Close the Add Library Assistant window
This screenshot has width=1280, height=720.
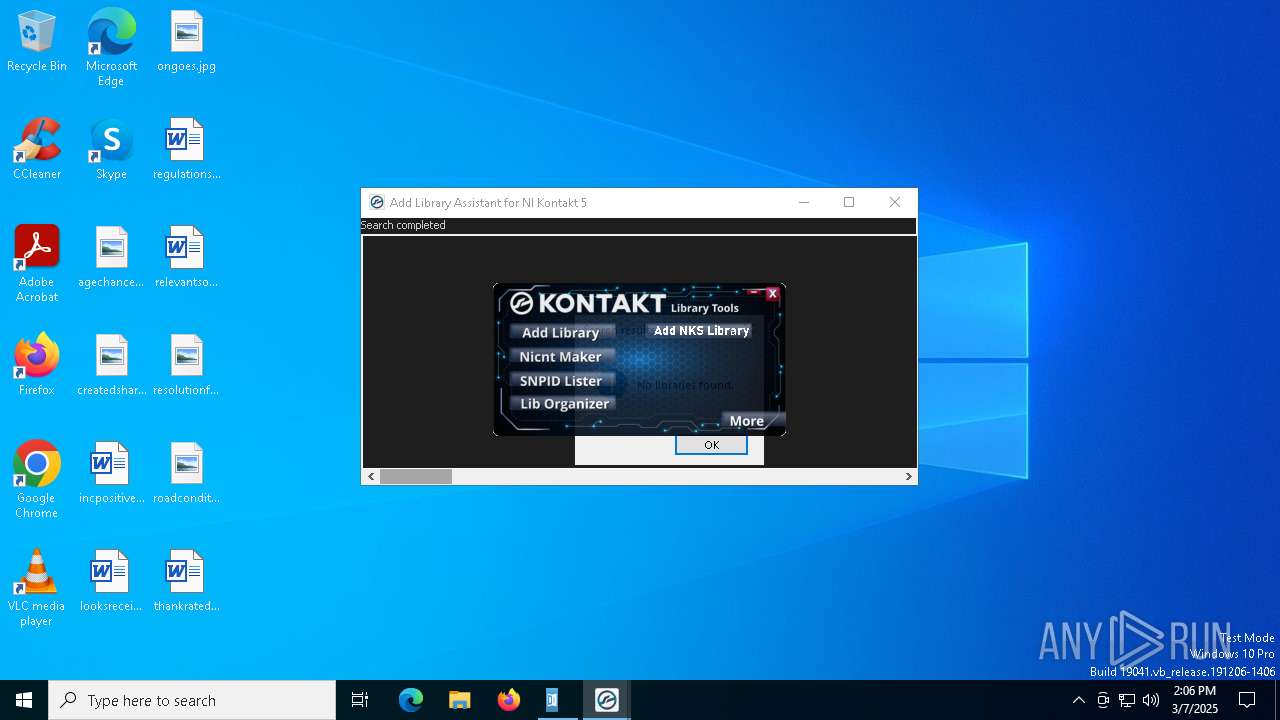[895, 202]
